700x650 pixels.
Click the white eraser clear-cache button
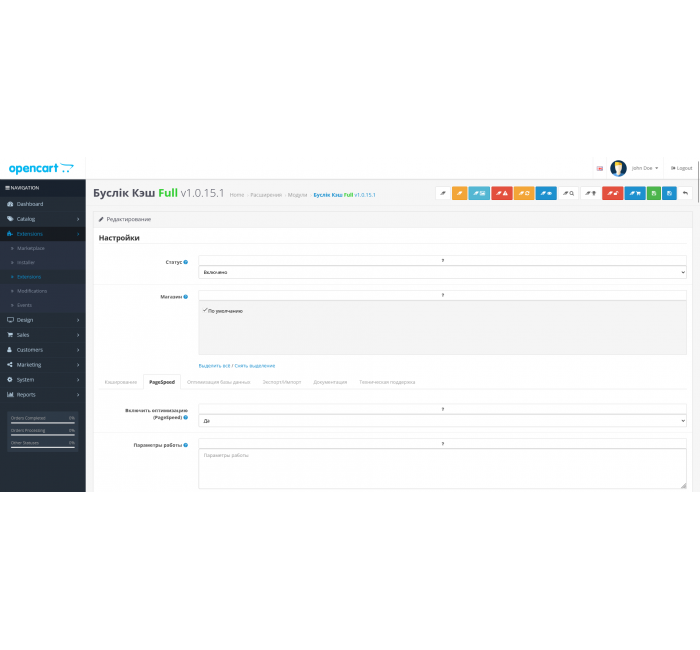pyautogui.click(x=443, y=193)
